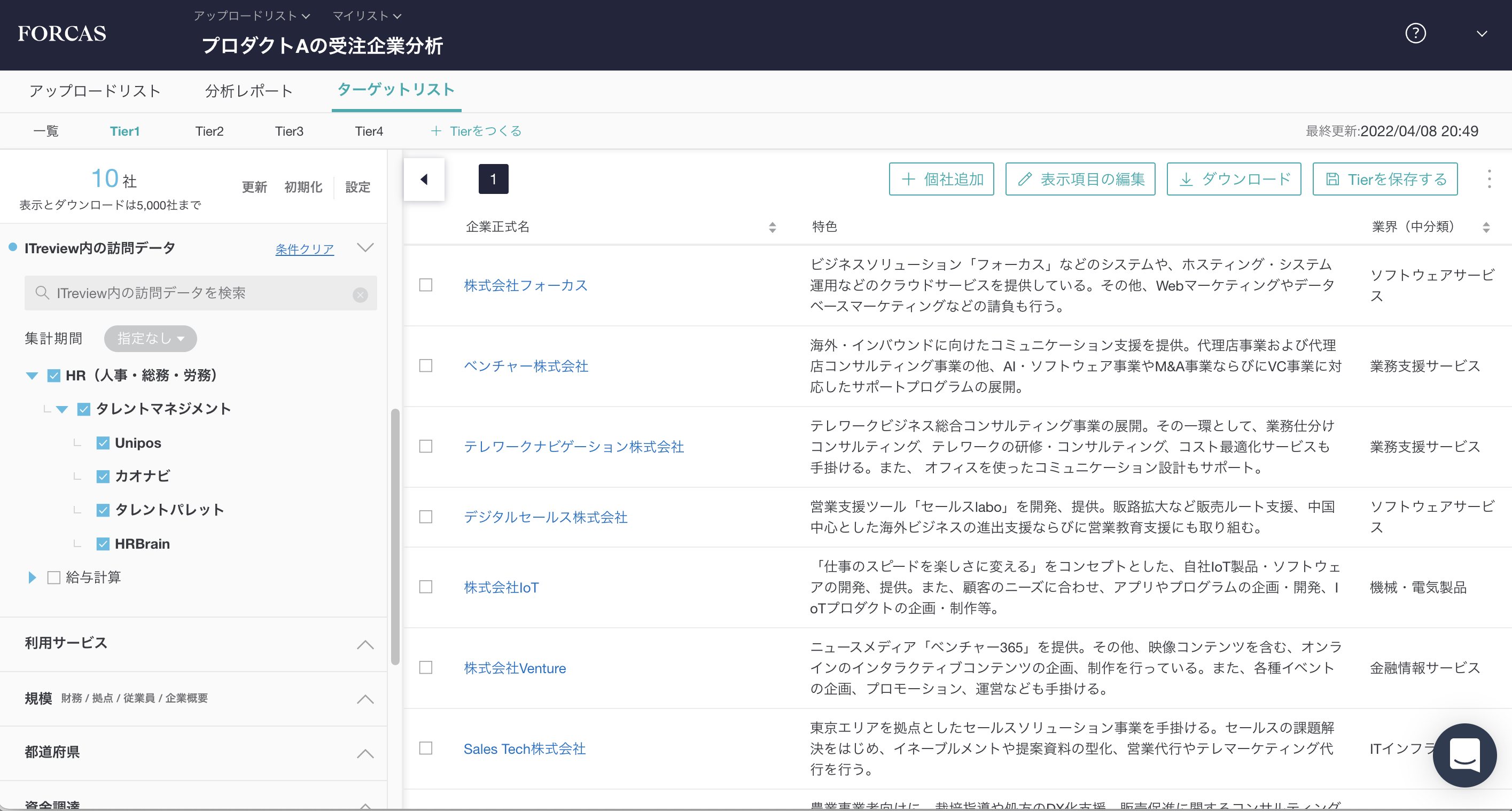
Task: Open the three-dot more options menu
Action: pyautogui.click(x=1488, y=180)
